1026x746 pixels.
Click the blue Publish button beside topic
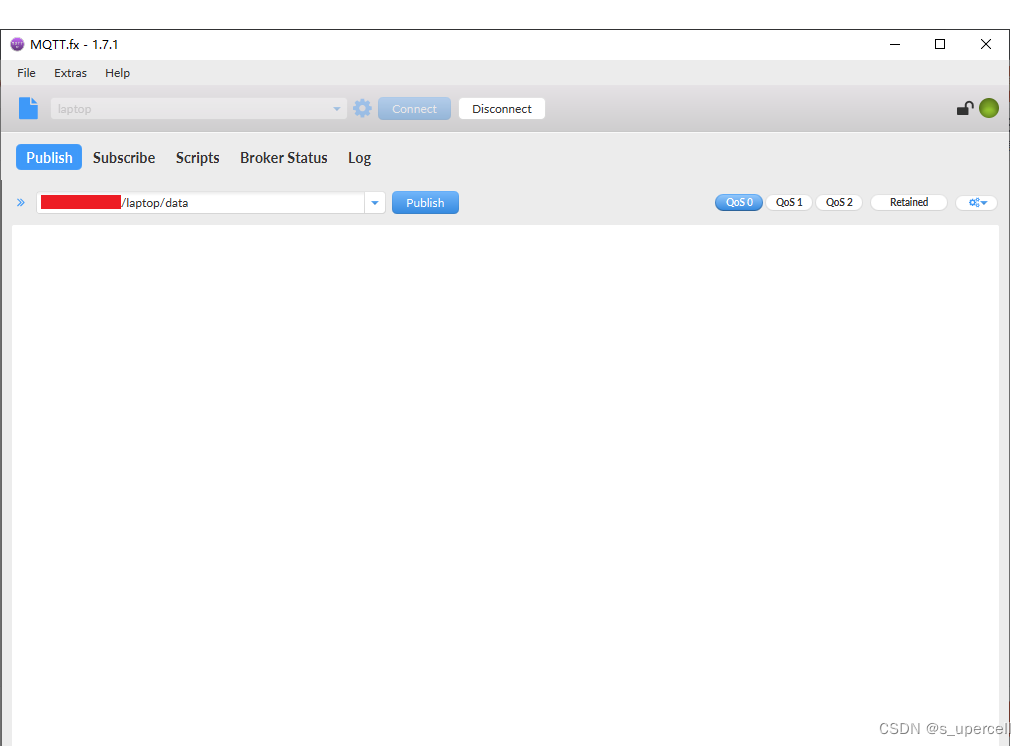[425, 203]
